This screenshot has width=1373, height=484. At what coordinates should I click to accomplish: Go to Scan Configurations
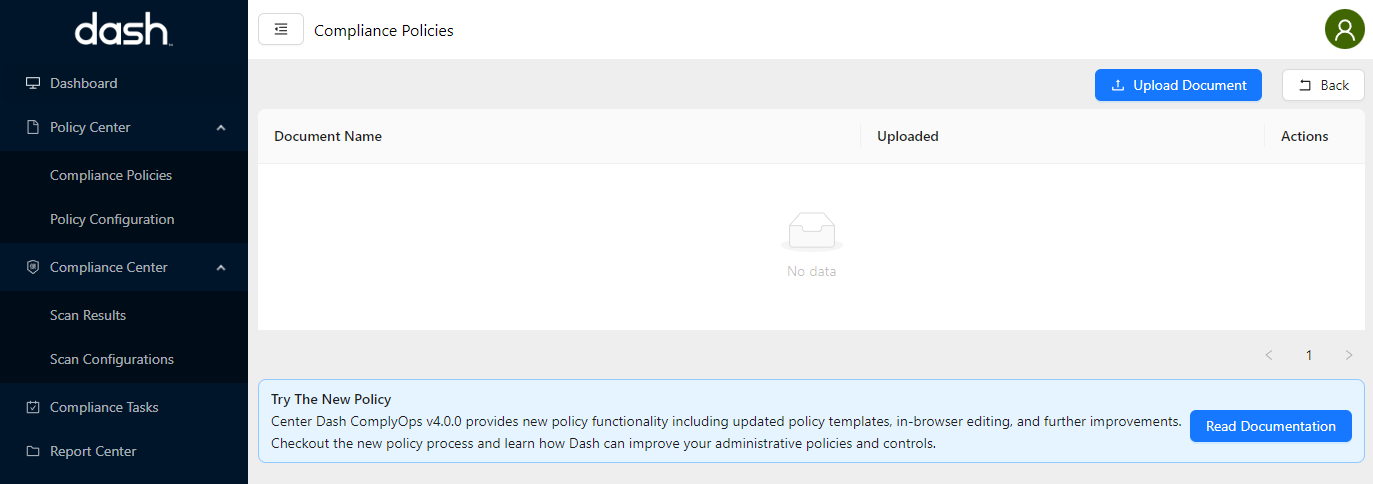pyautogui.click(x=112, y=359)
